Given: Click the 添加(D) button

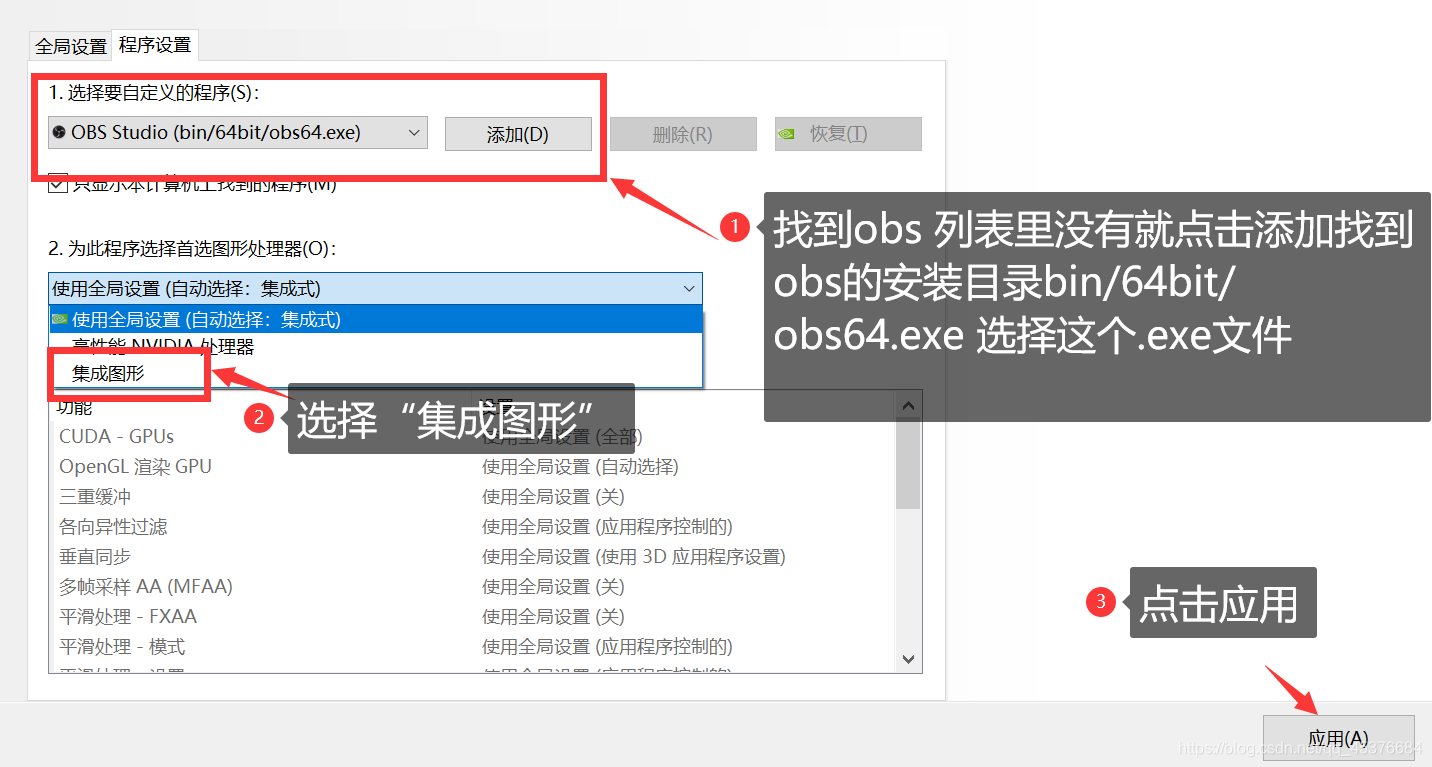Looking at the screenshot, I should pyautogui.click(x=518, y=134).
